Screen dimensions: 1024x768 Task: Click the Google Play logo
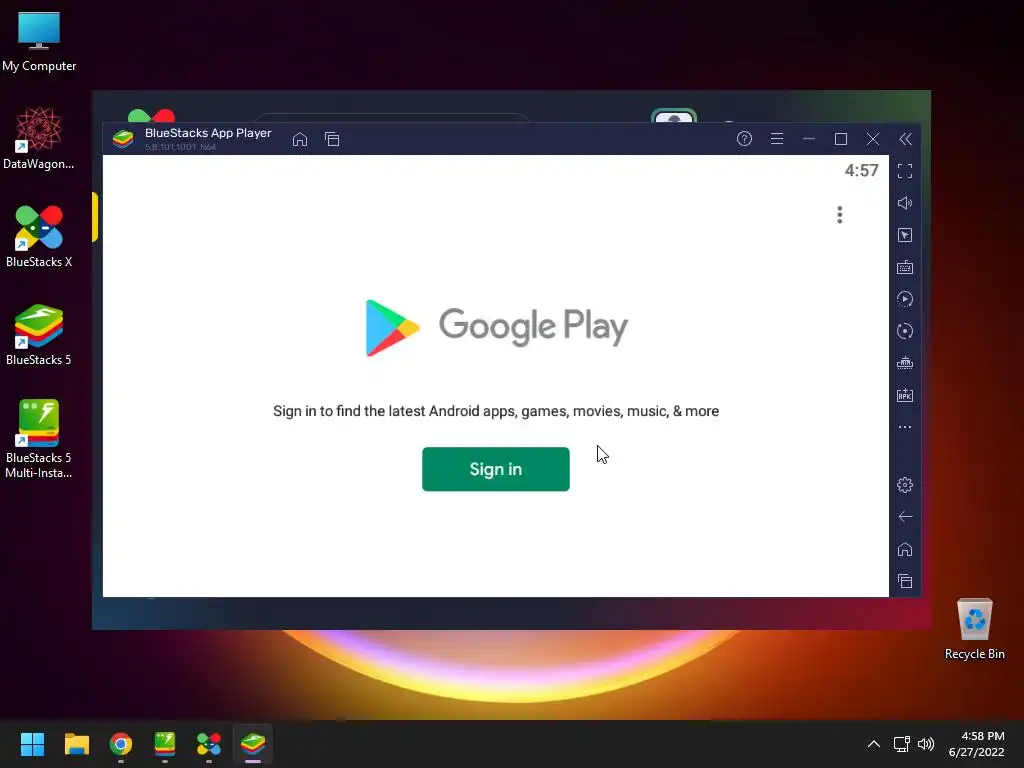tap(496, 327)
